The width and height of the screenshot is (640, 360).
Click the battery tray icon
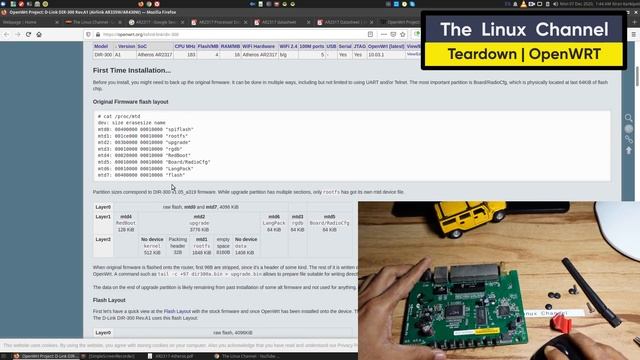(x=548, y=4)
